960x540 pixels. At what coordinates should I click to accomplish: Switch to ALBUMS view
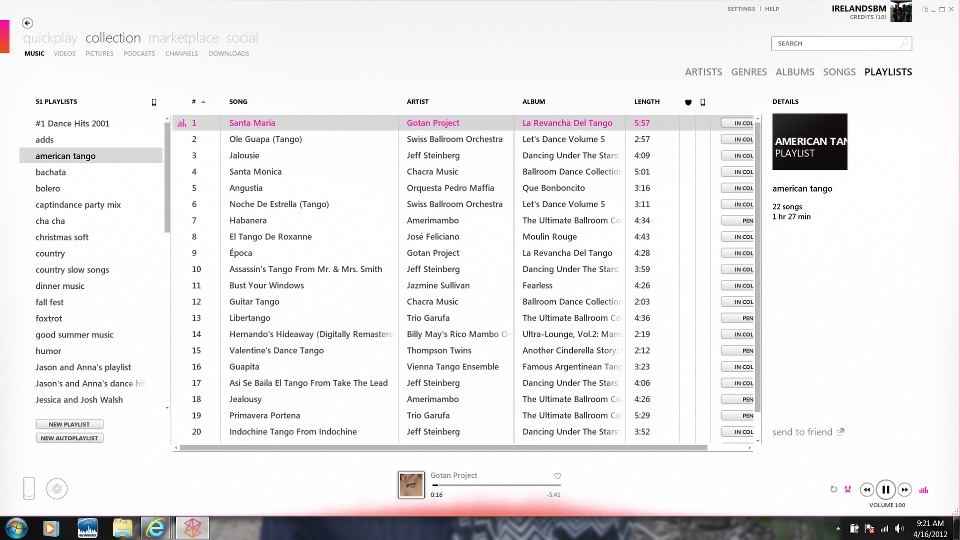pyautogui.click(x=795, y=72)
